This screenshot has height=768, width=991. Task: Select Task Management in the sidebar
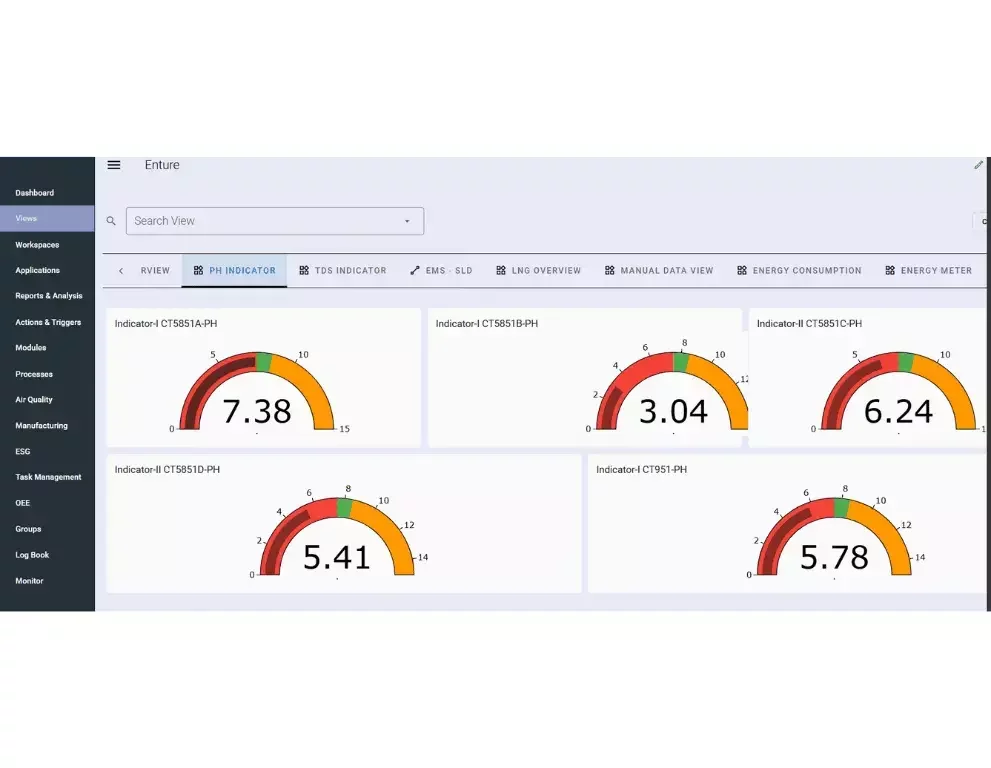pos(47,477)
